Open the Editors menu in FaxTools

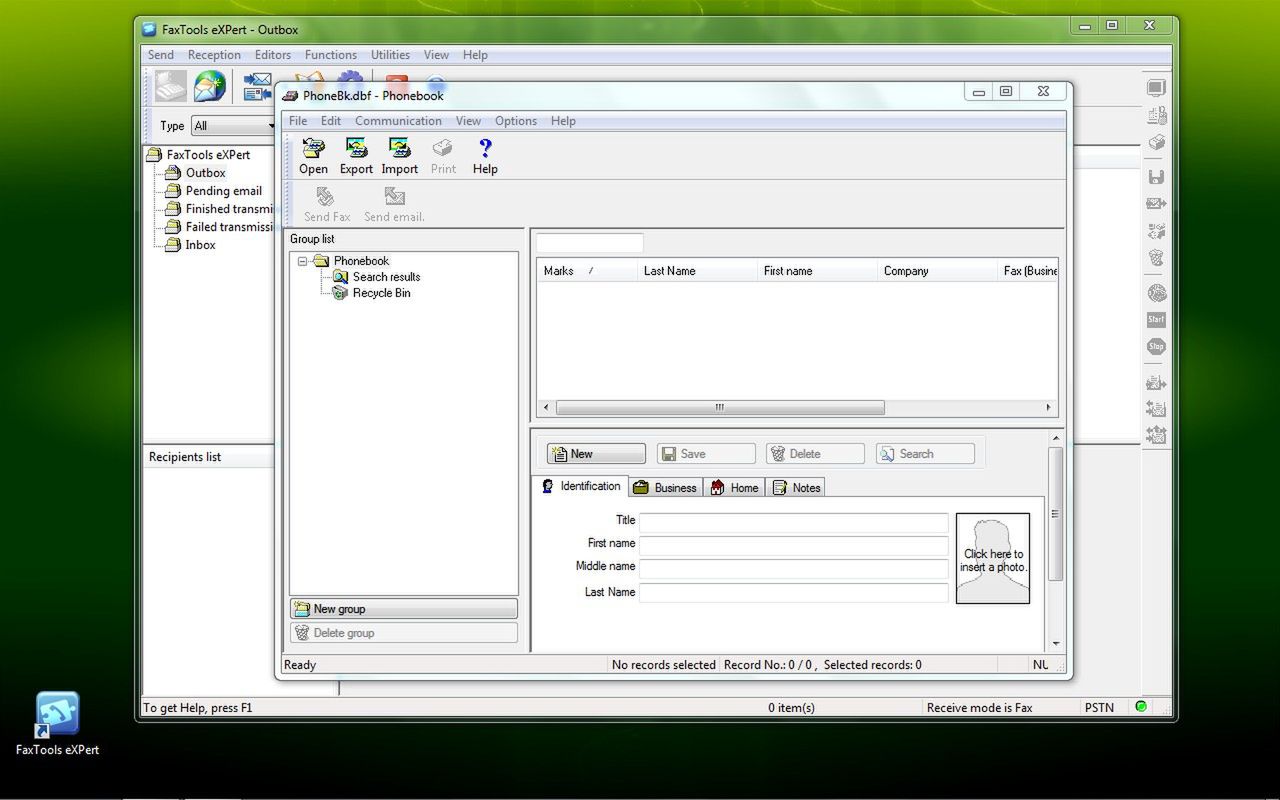tap(273, 55)
